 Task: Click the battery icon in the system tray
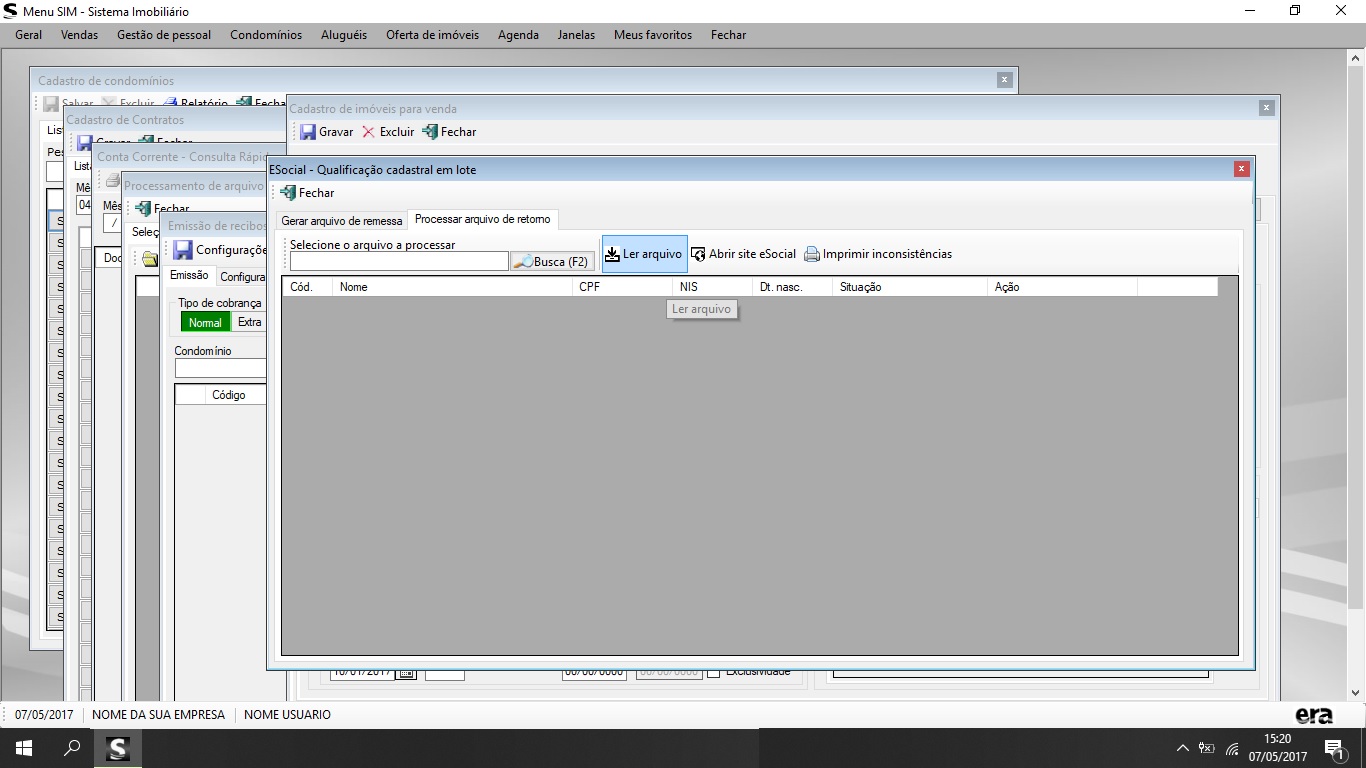[1207, 748]
